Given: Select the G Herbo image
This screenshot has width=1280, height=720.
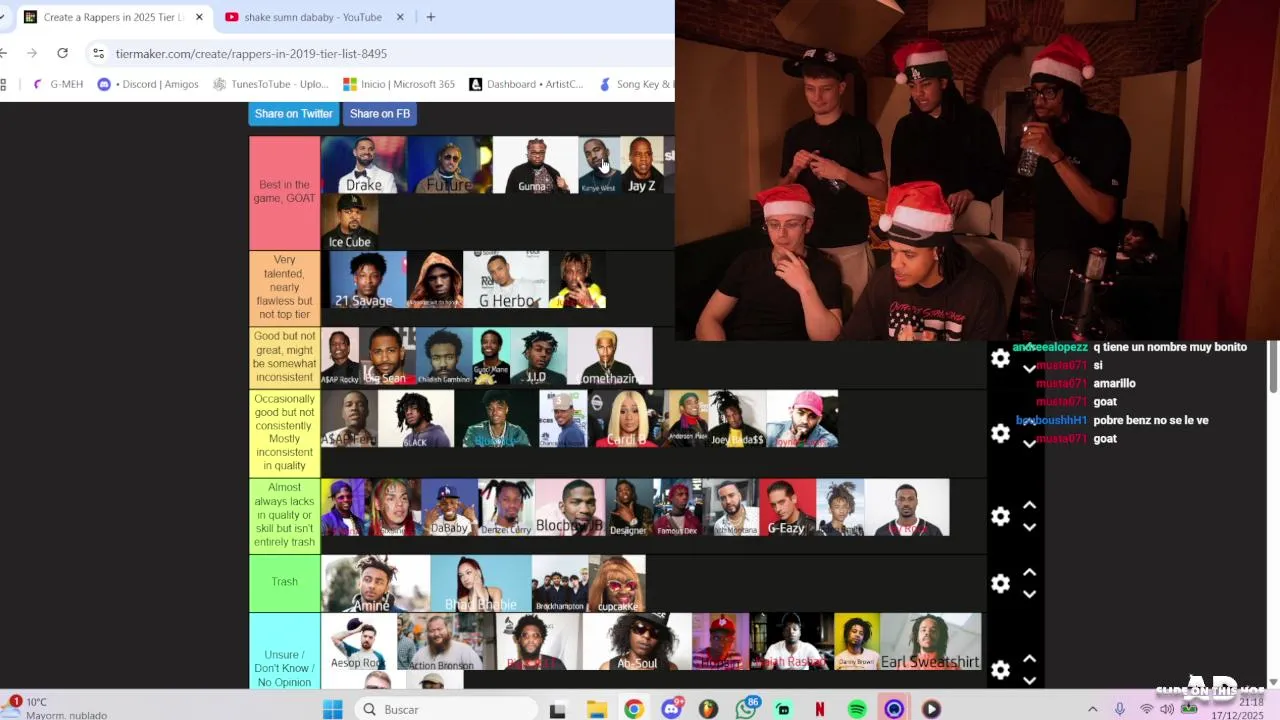Looking at the screenshot, I should tap(506, 279).
